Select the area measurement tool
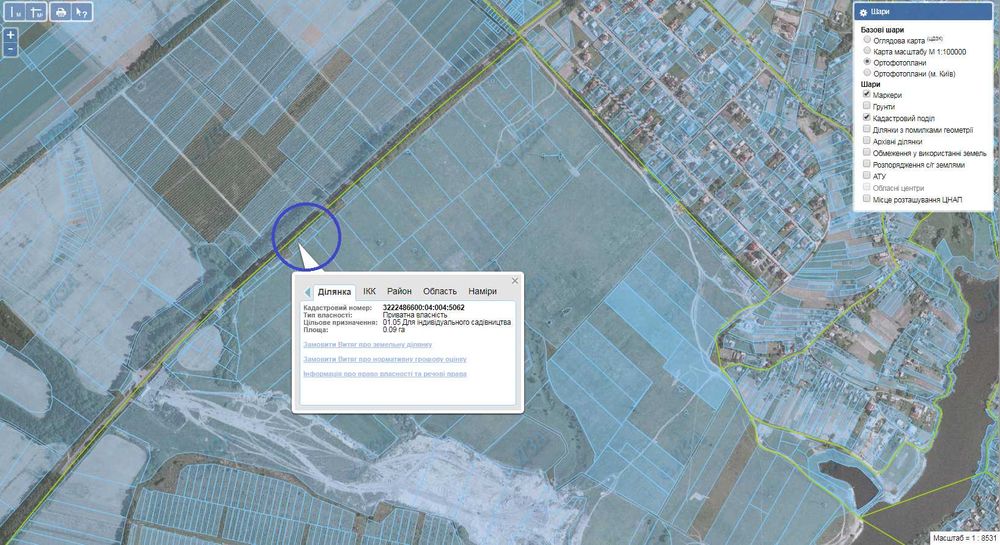Viewport: 1000px width, 545px height. tap(37, 12)
